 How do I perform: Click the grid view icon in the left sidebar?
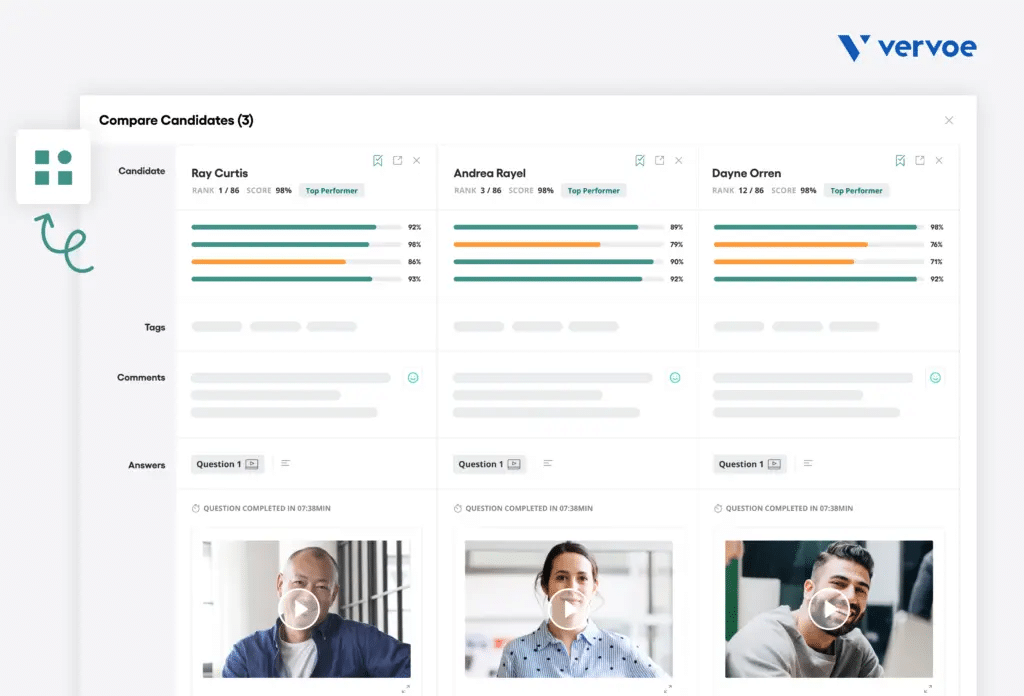(53, 170)
